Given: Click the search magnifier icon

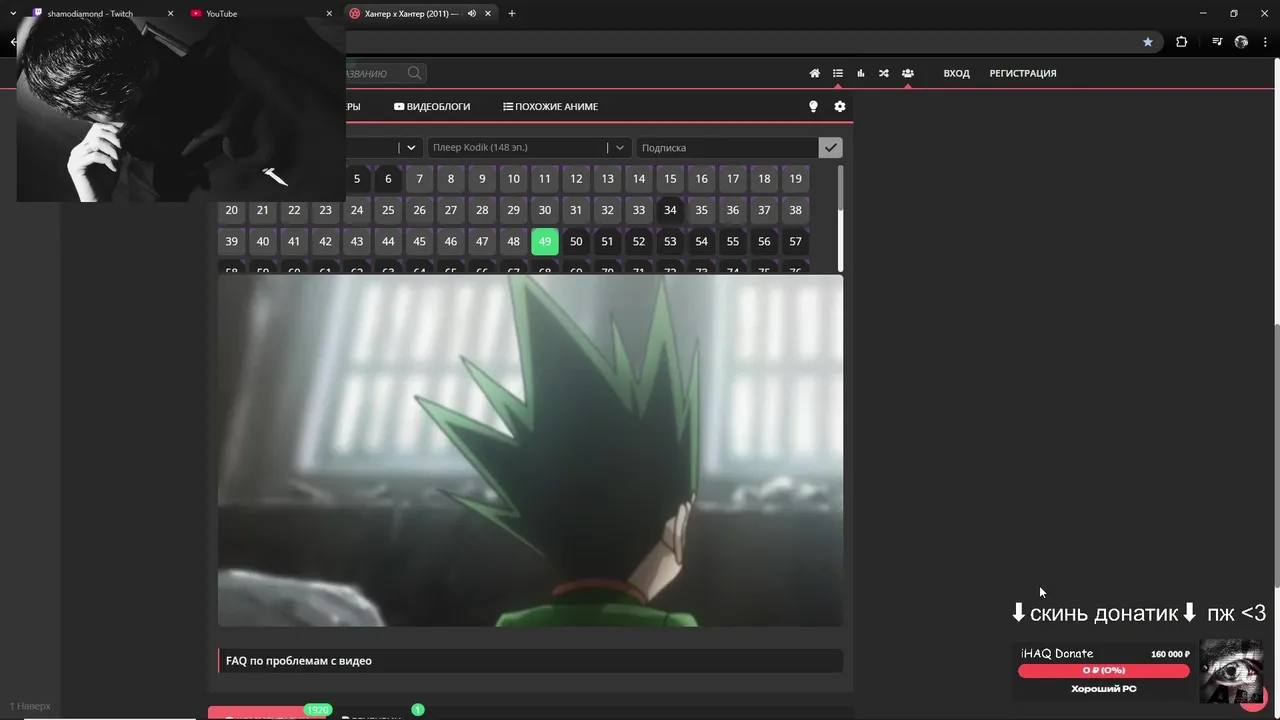Looking at the screenshot, I should coord(414,73).
